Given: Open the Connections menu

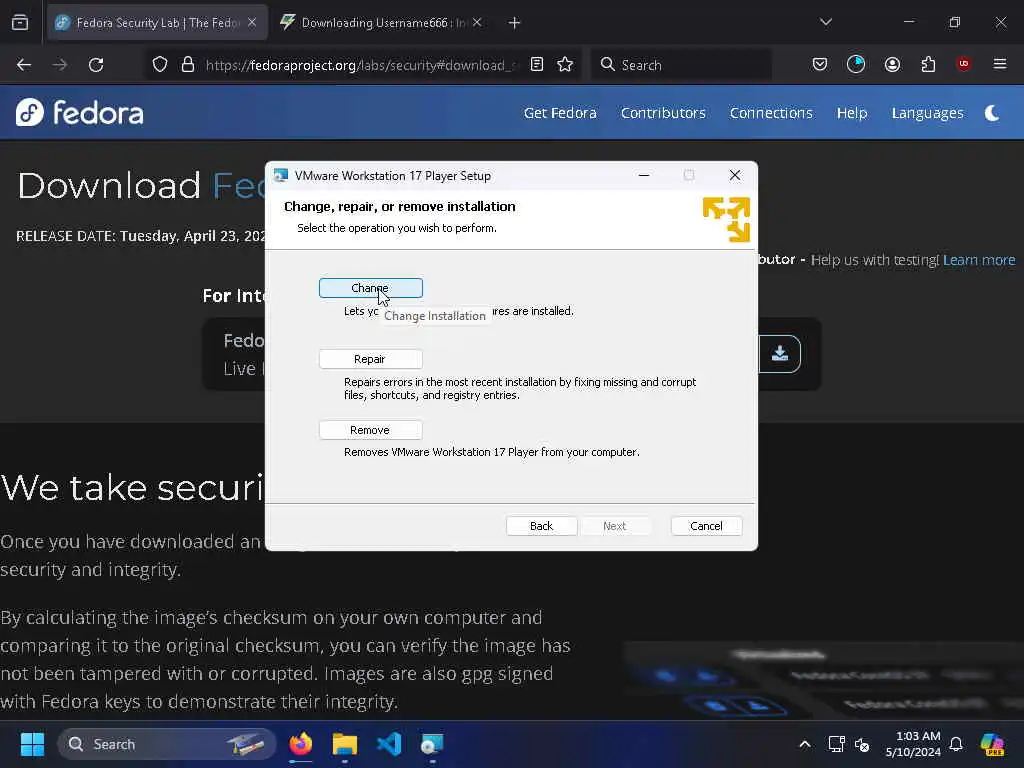Looking at the screenshot, I should click(x=771, y=113).
